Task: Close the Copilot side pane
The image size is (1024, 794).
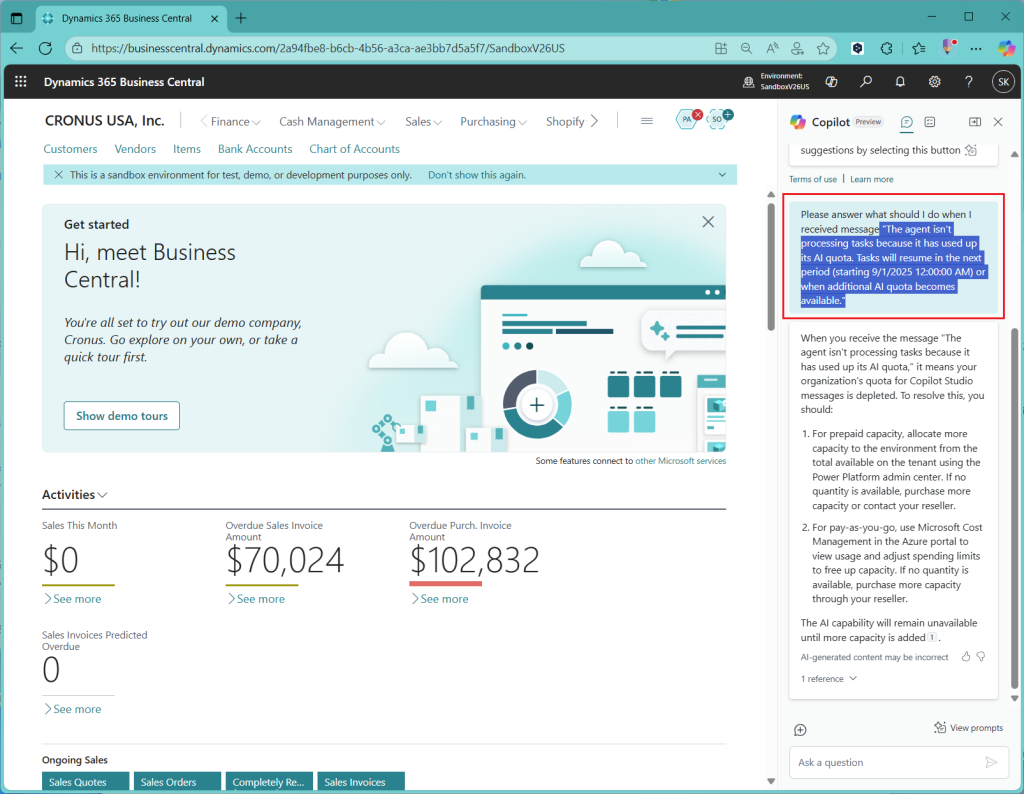Action: pos(998,122)
